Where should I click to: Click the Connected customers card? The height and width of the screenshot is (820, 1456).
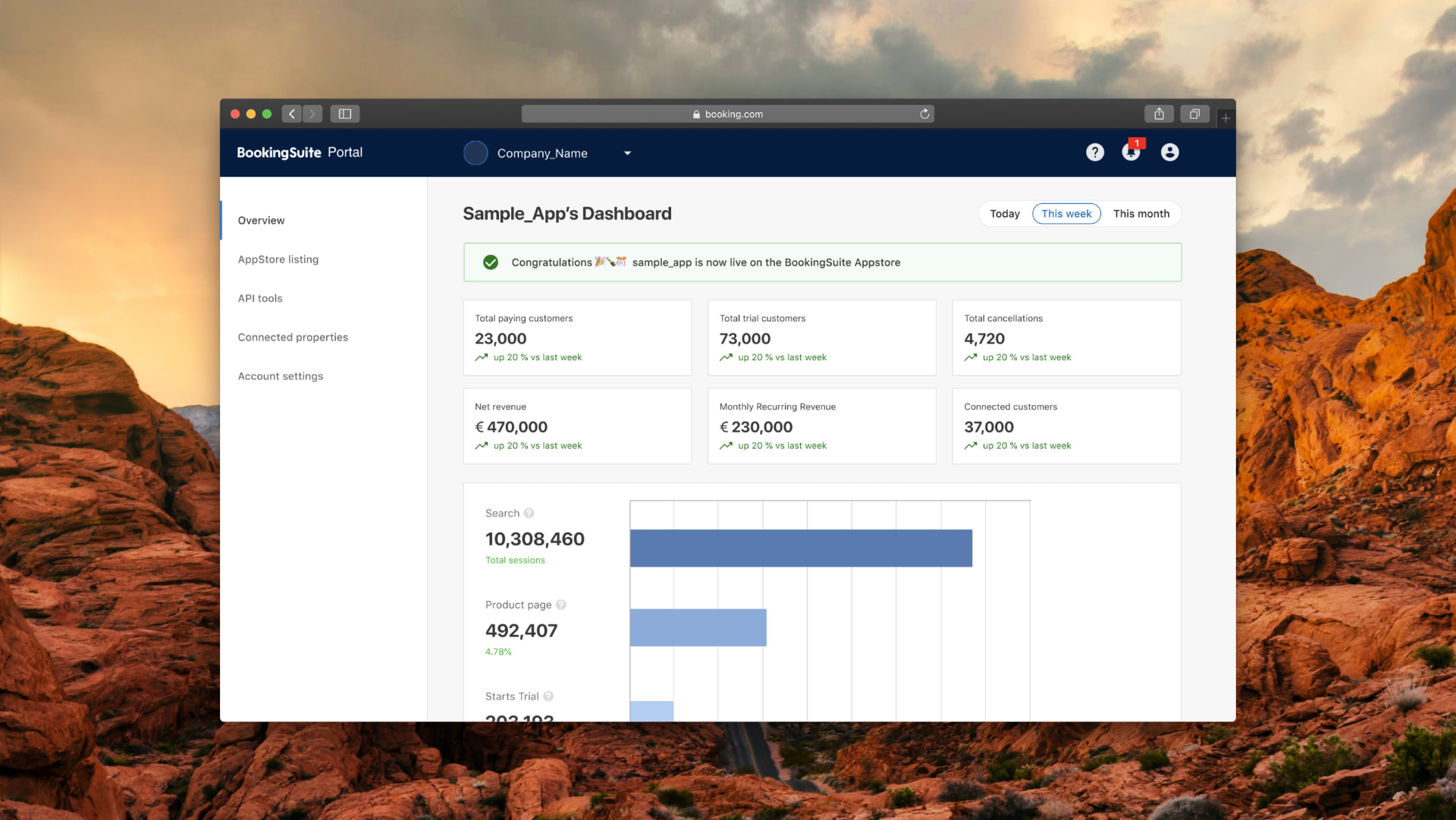click(x=1066, y=426)
